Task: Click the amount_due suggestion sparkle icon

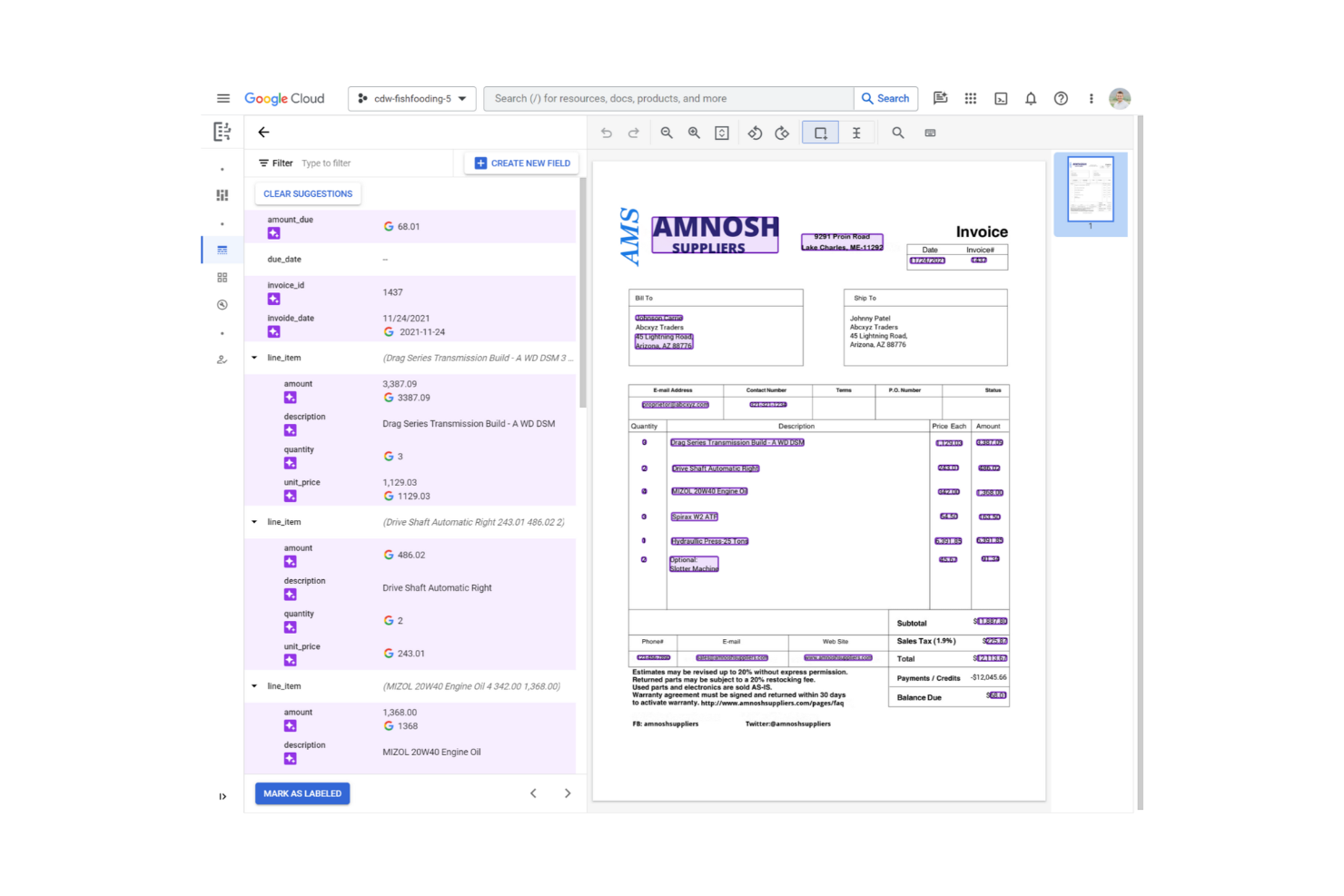Action: pos(273,233)
